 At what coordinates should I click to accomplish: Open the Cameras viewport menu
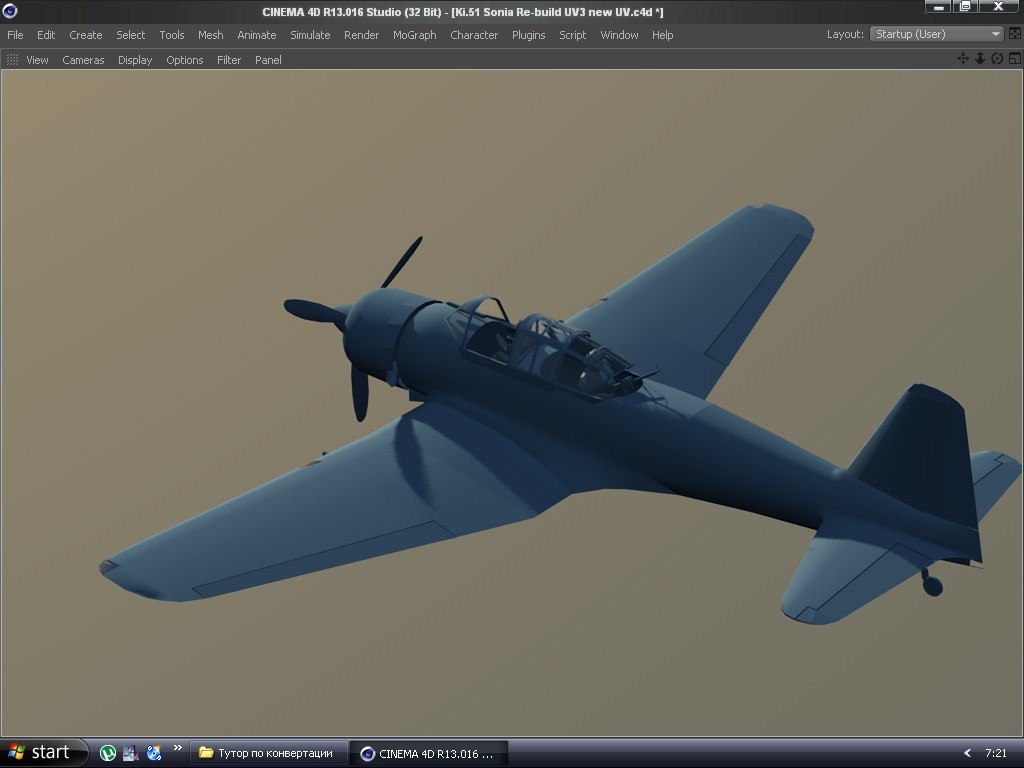pos(83,60)
